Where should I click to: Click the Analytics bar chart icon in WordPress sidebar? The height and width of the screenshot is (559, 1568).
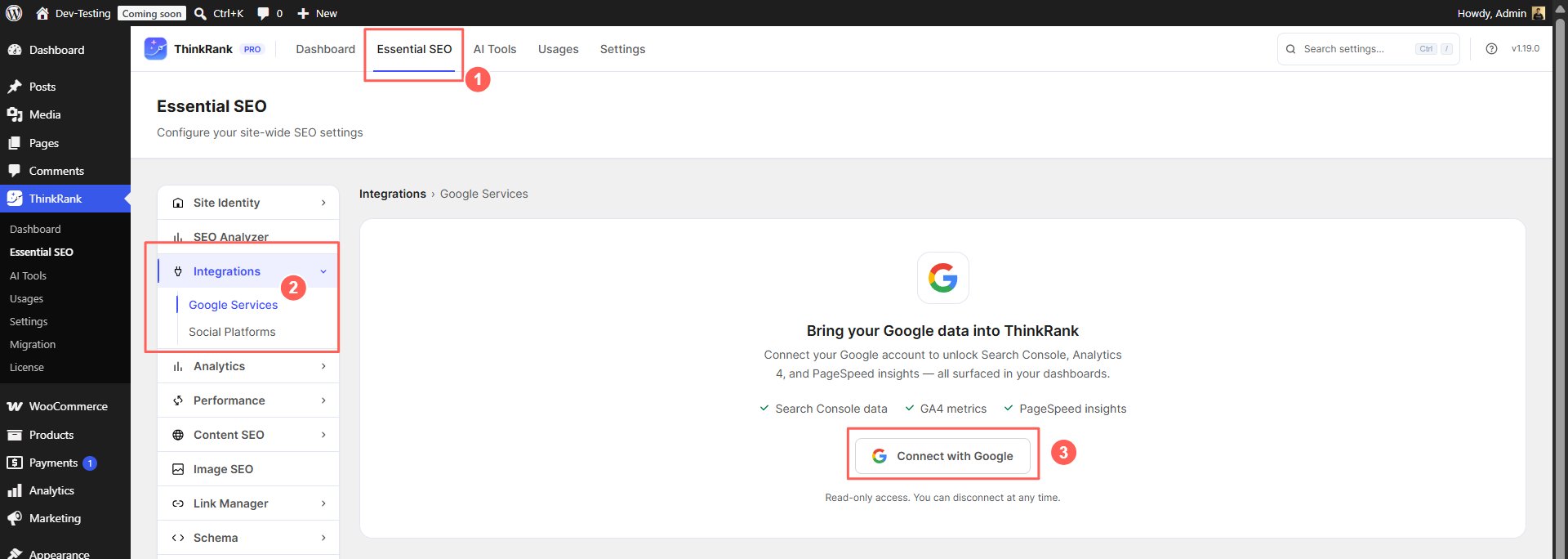coord(15,490)
